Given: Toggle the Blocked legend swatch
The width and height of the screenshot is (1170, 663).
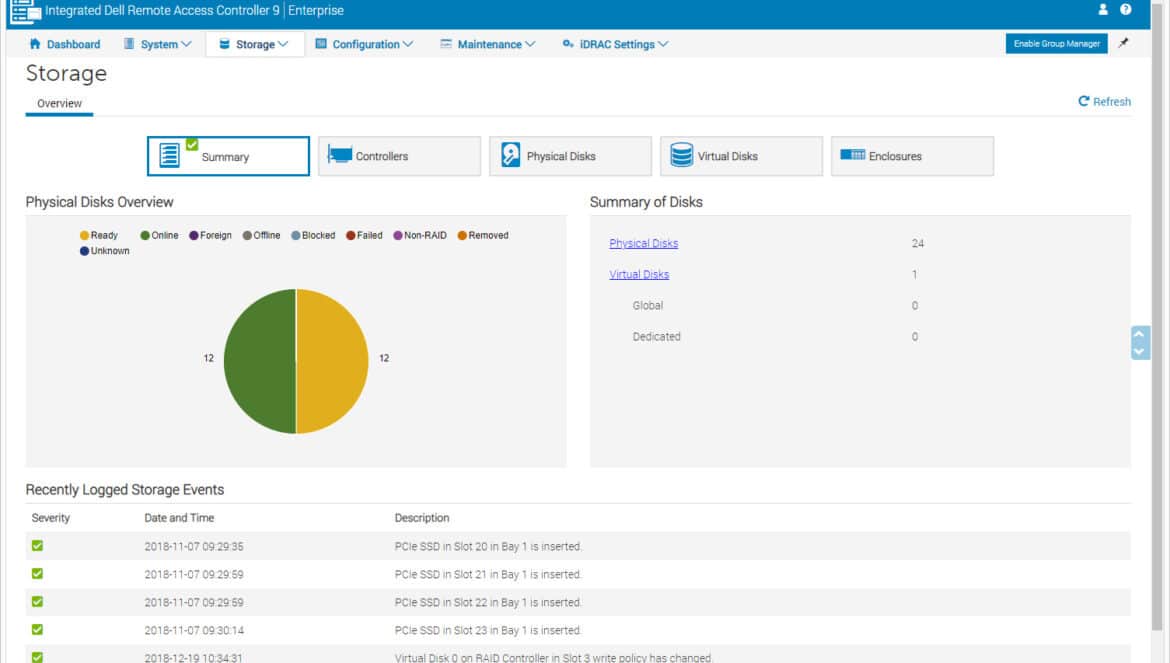Looking at the screenshot, I should pos(295,236).
